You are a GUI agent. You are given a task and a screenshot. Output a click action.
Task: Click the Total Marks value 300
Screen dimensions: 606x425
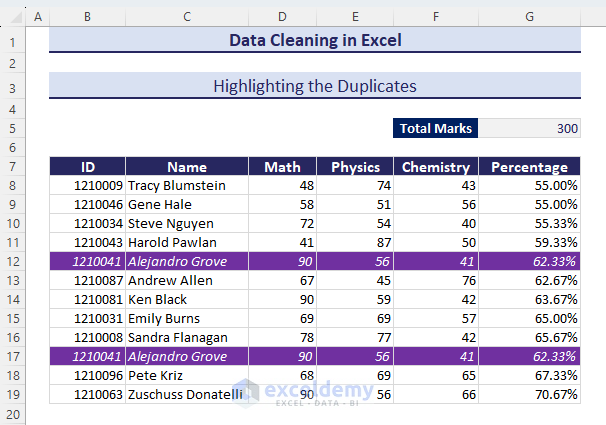tap(529, 128)
